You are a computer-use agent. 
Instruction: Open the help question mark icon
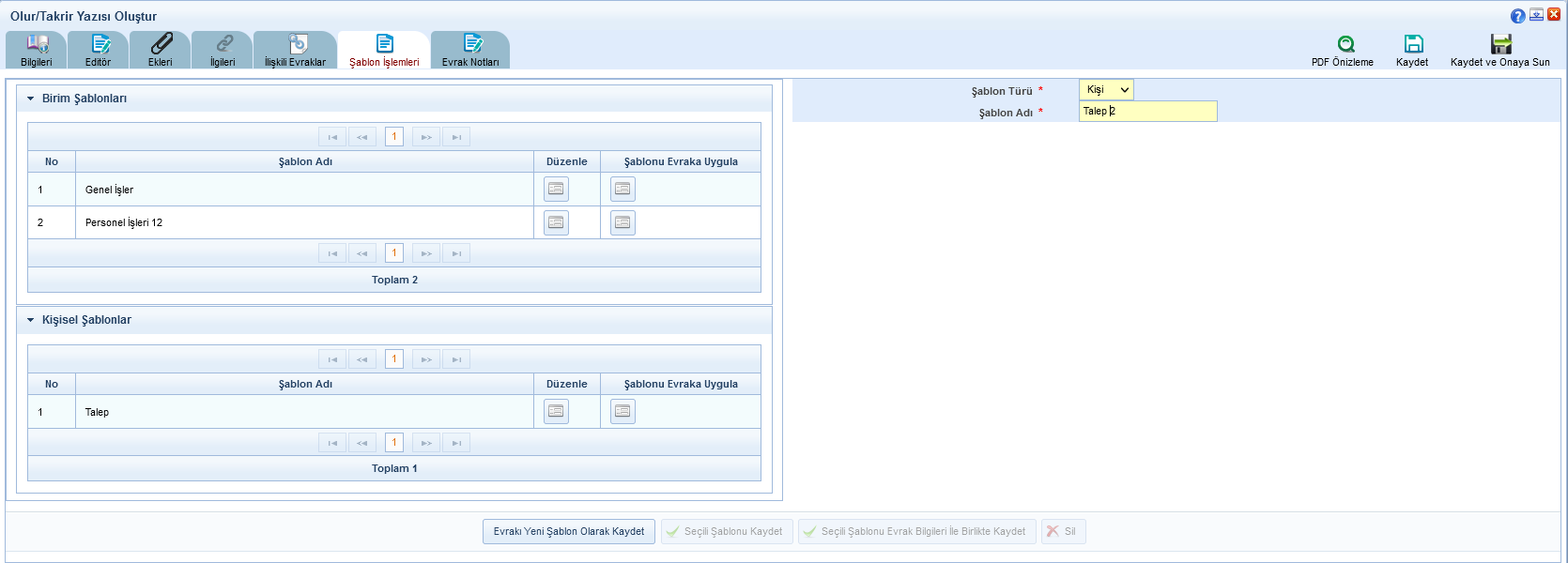pos(1517,16)
